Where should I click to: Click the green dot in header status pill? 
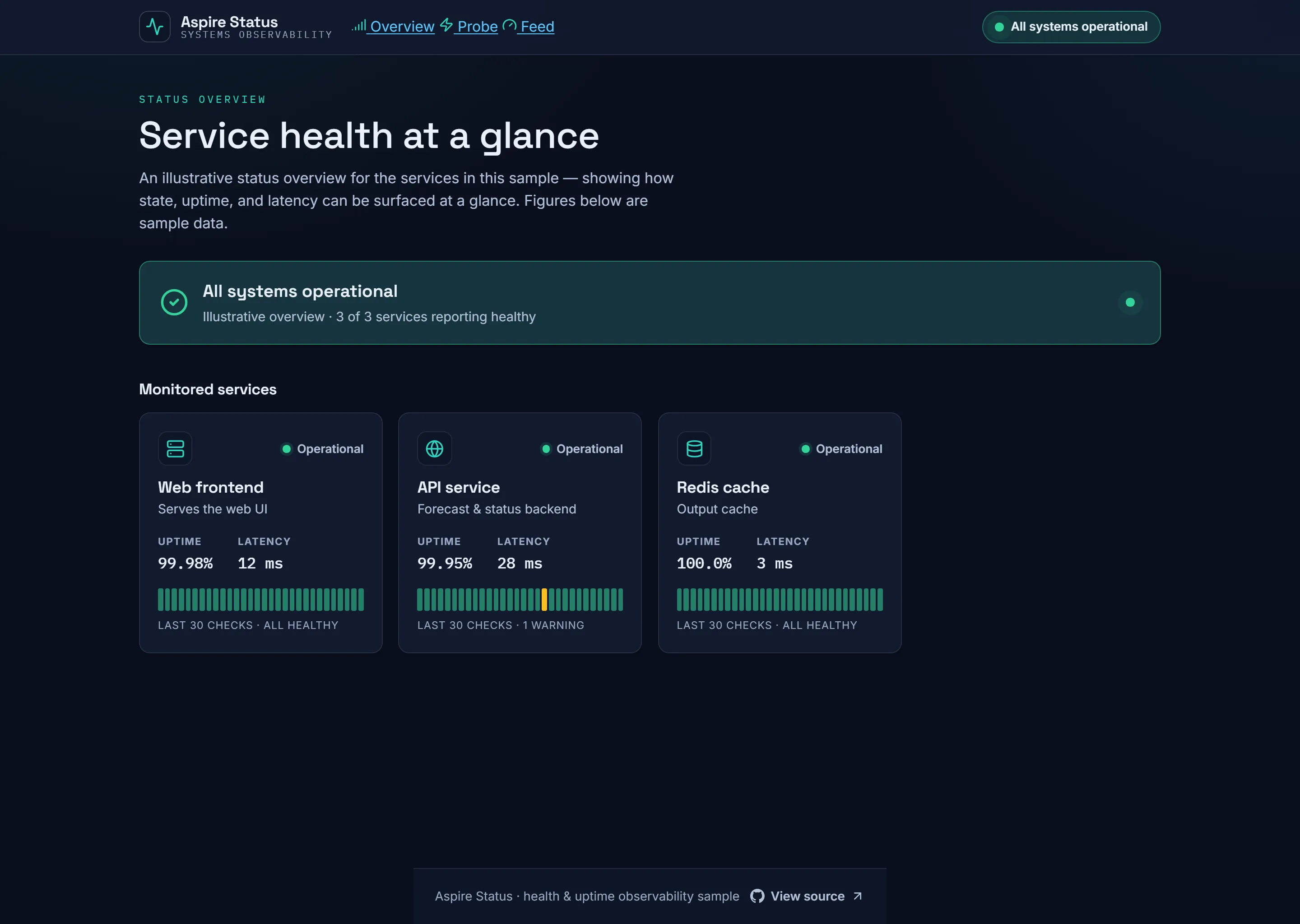999,27
